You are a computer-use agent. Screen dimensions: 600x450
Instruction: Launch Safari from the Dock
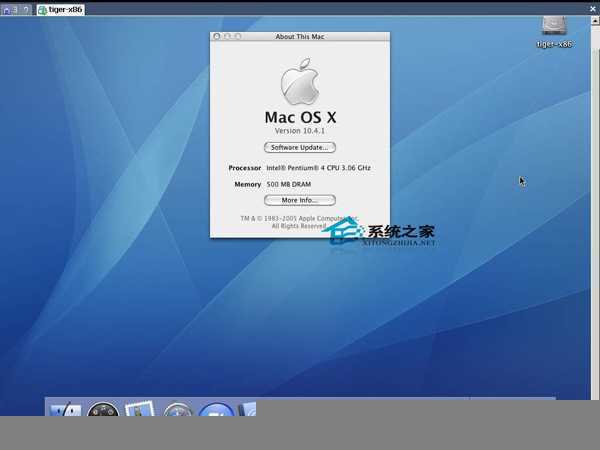coord(177,409)
